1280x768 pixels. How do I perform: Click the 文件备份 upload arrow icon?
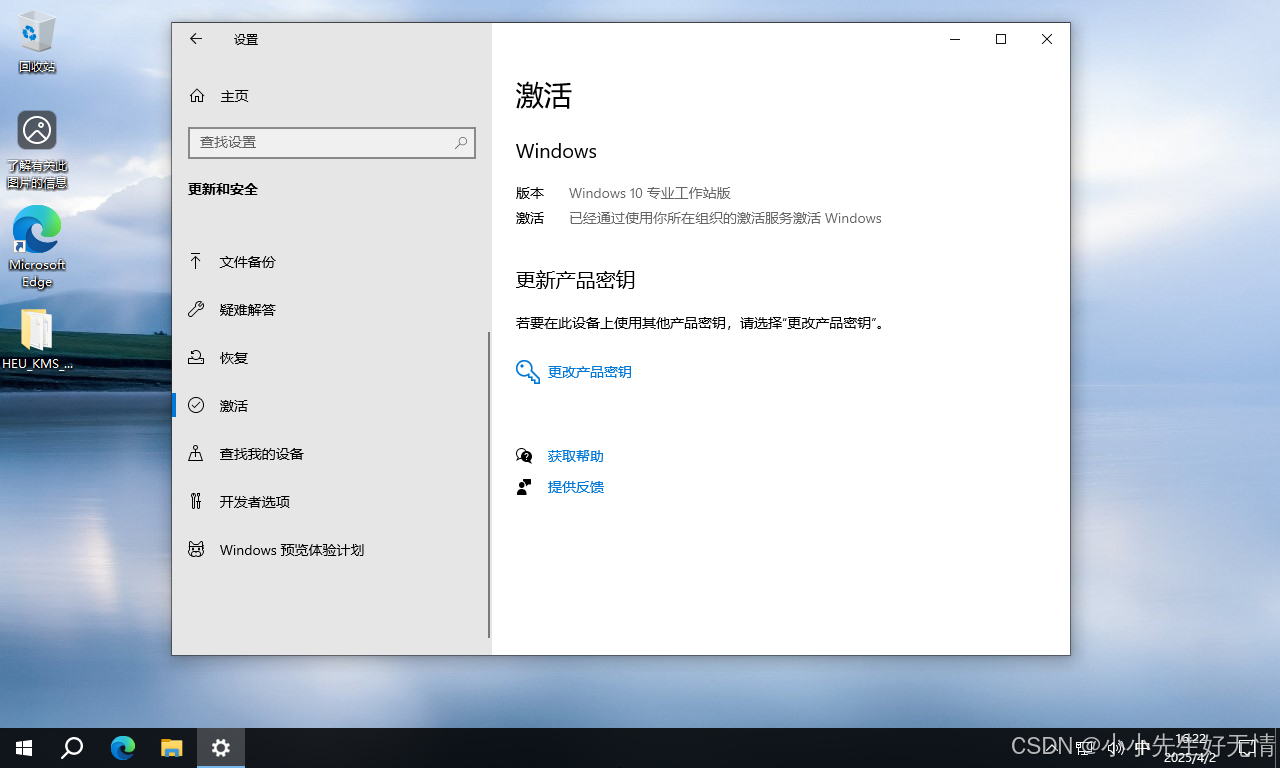(x=196, y=262)
